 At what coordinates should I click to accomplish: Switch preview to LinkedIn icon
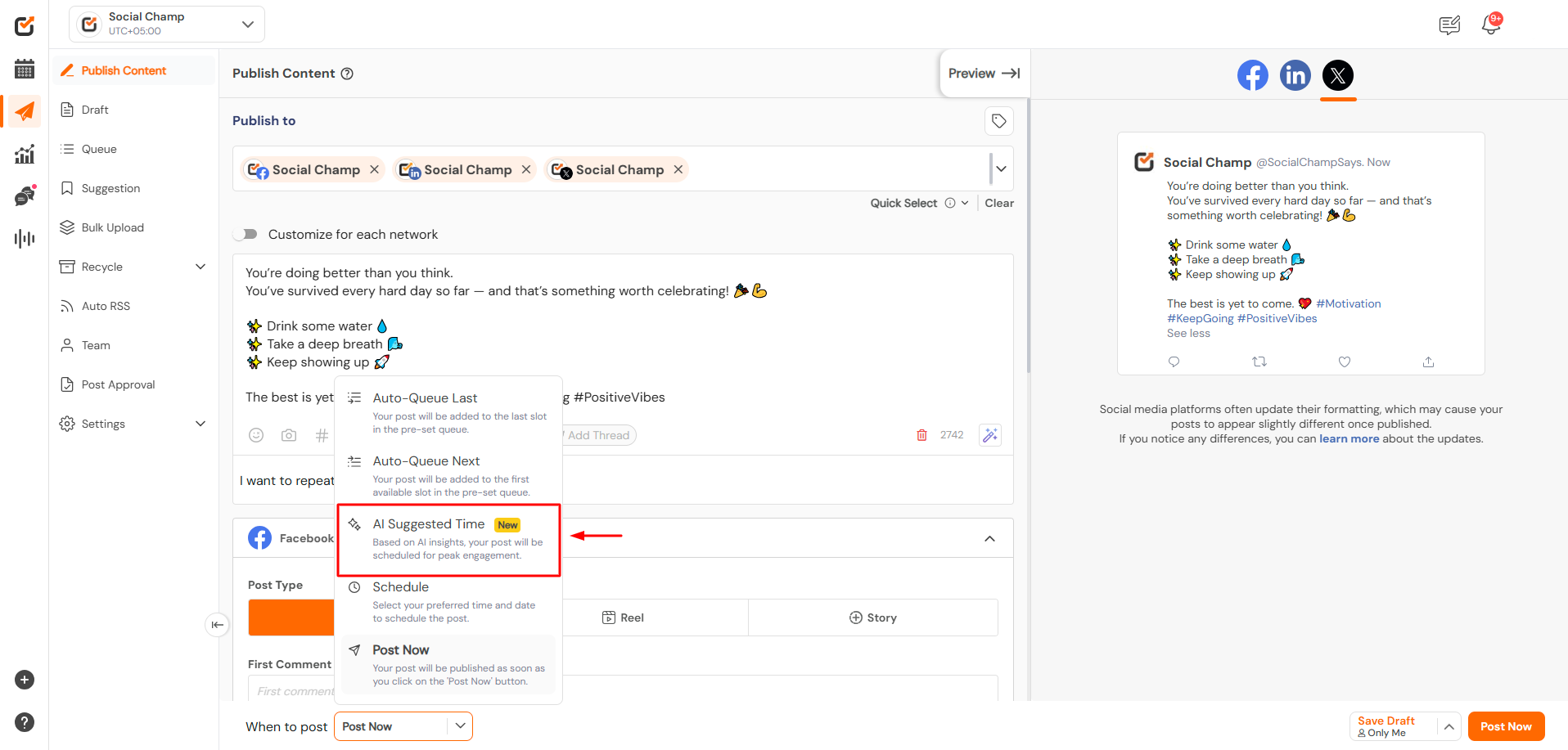[x=1295, y=75]
